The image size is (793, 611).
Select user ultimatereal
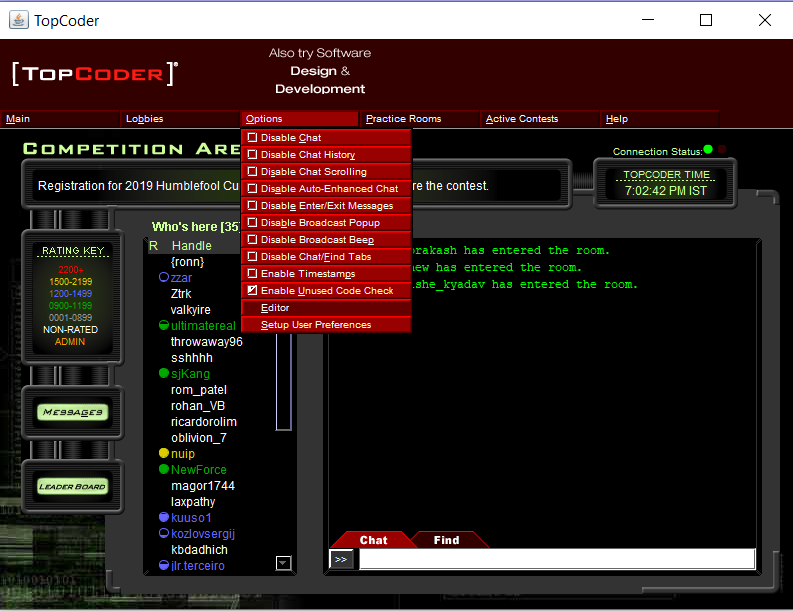[x=203, y=326]
